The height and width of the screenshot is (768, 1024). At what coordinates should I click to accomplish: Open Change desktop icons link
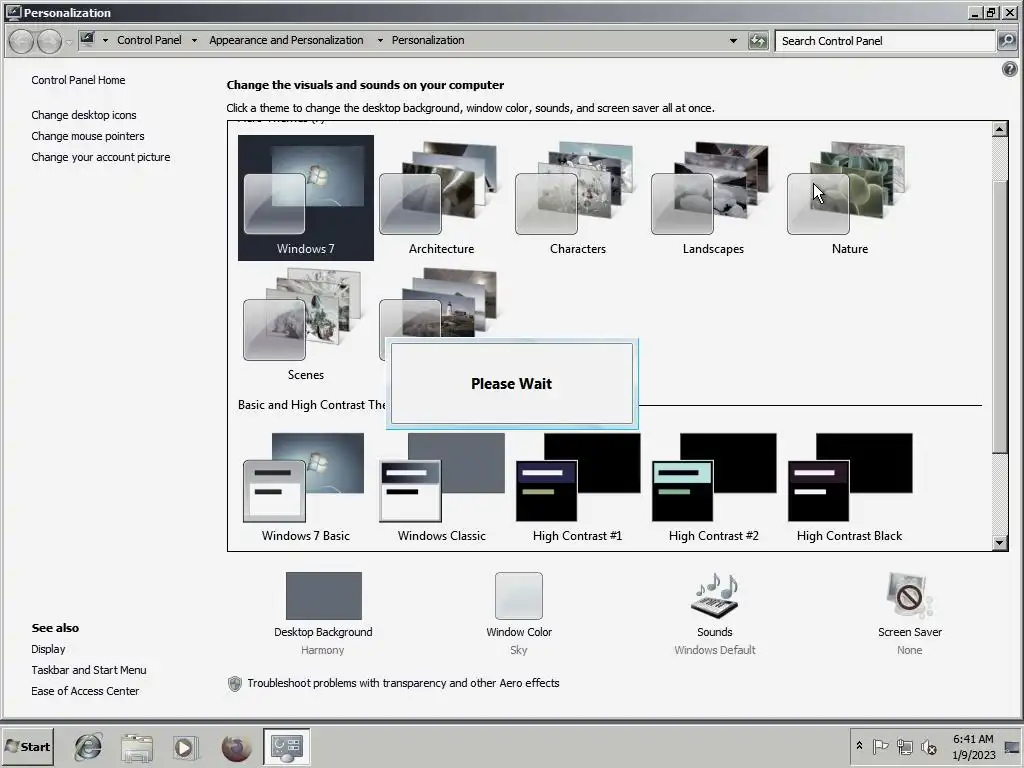point(84,115)
